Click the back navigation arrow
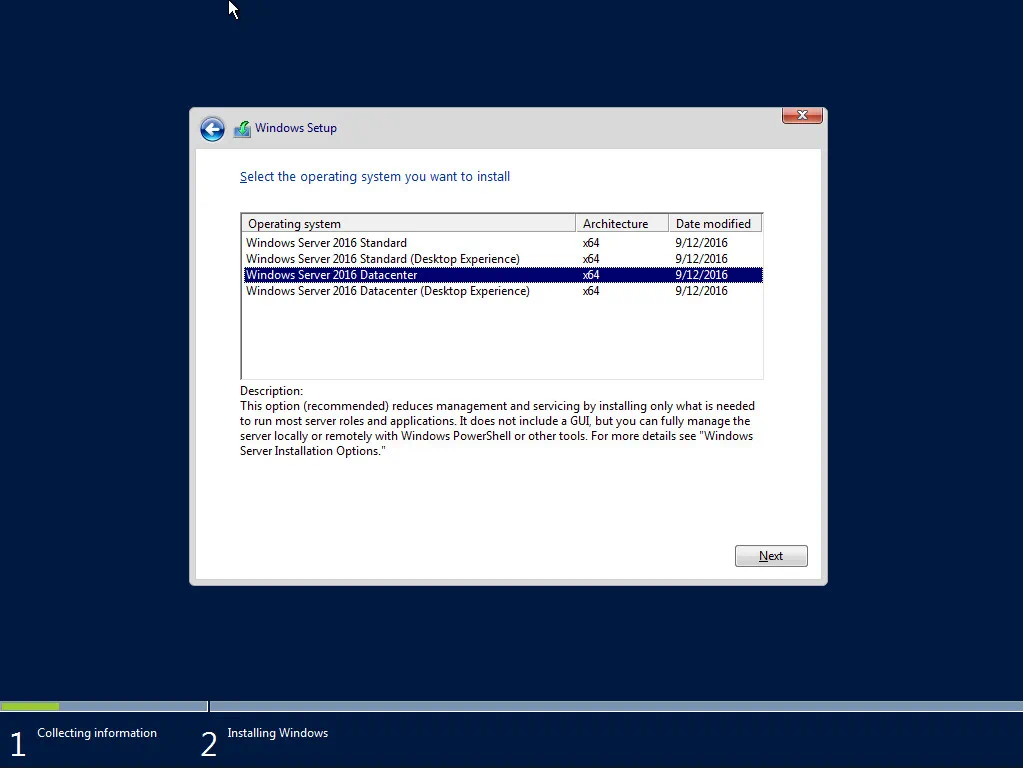This screenshot has height=768, width=1023. (x=212, y=129)
